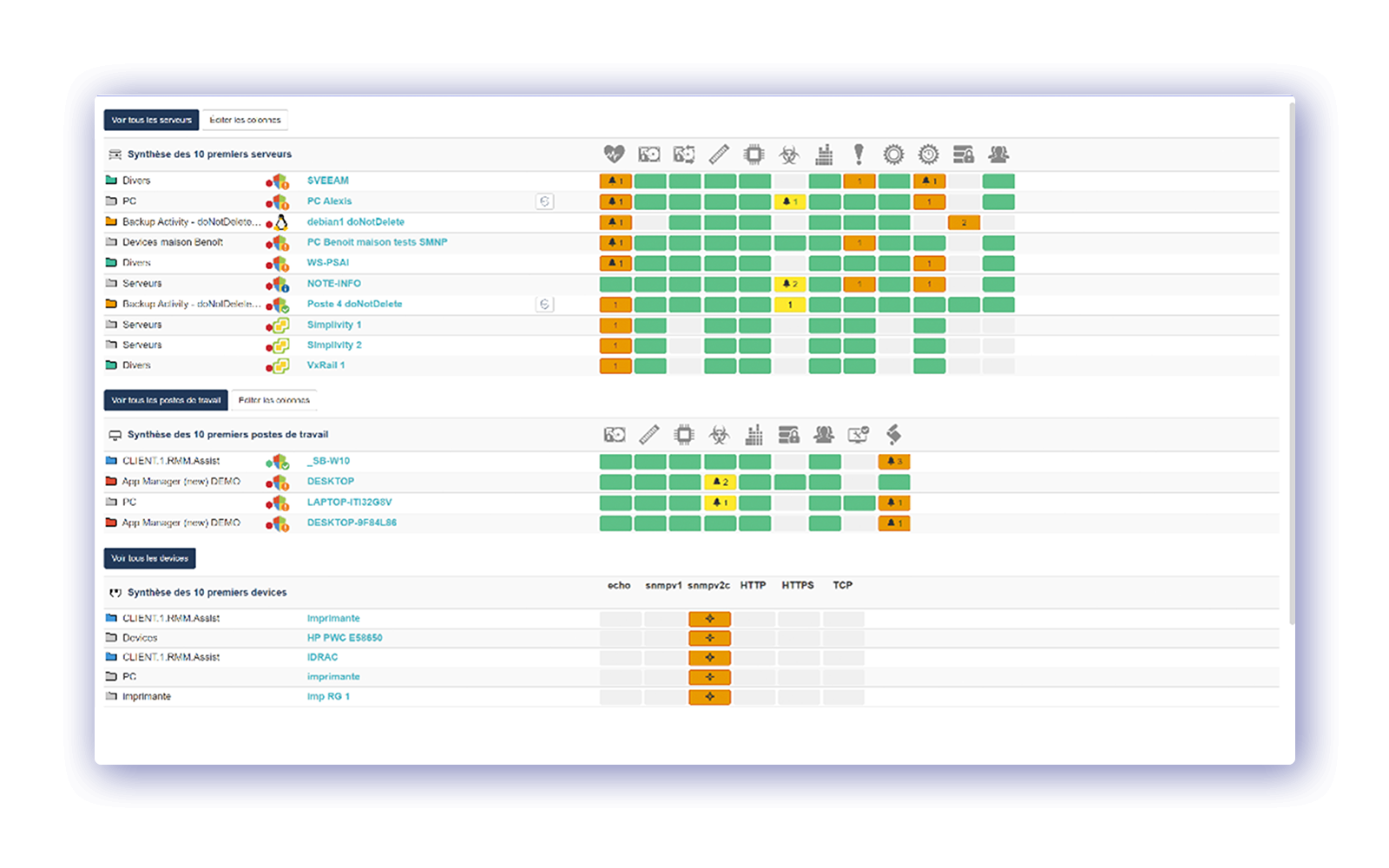Screen dimensions: 1389x868
Task: Click the CPU chip column icon
Action: coord(754,154)
